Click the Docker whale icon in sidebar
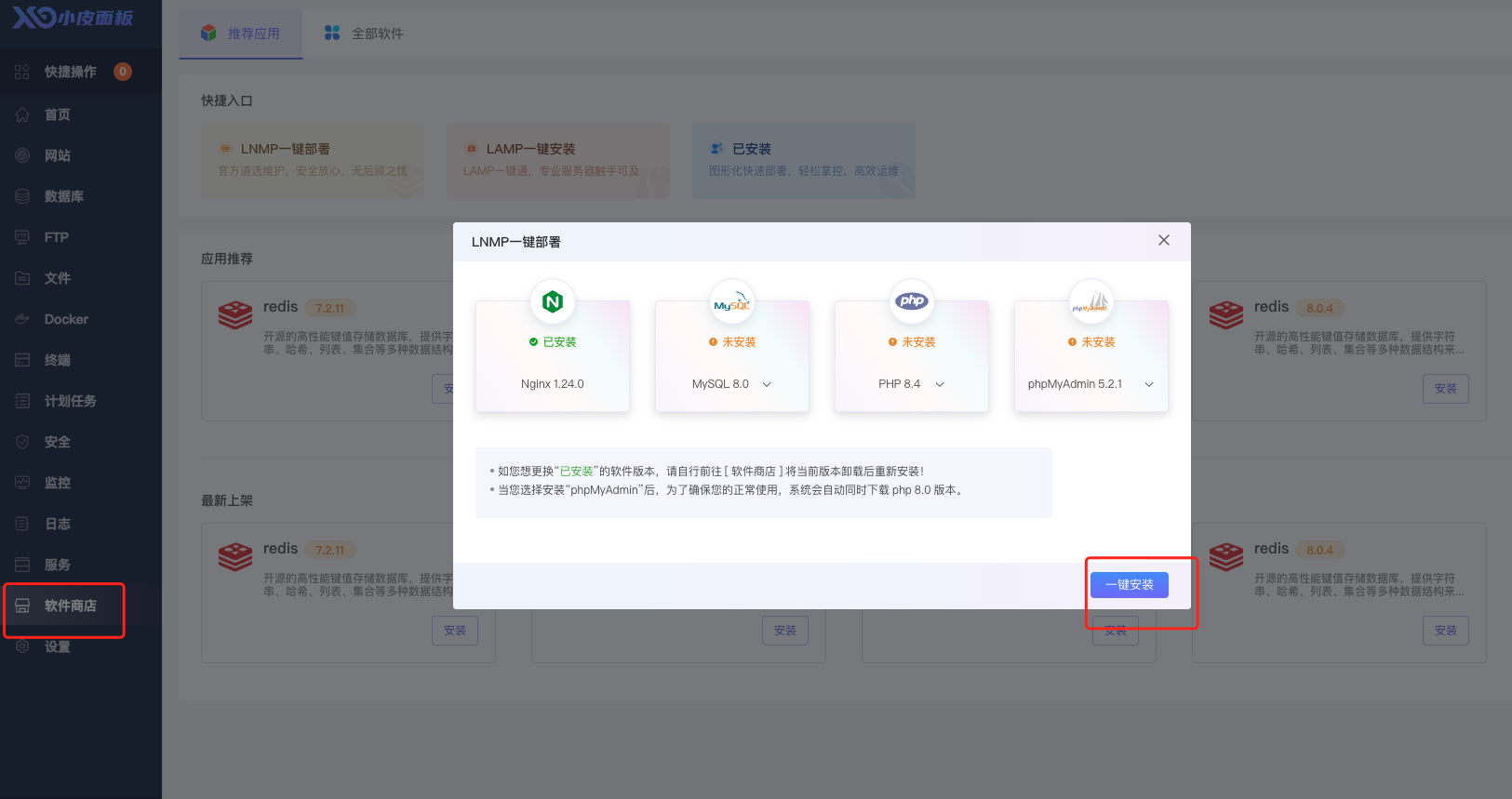 click(x=22, y=319)
